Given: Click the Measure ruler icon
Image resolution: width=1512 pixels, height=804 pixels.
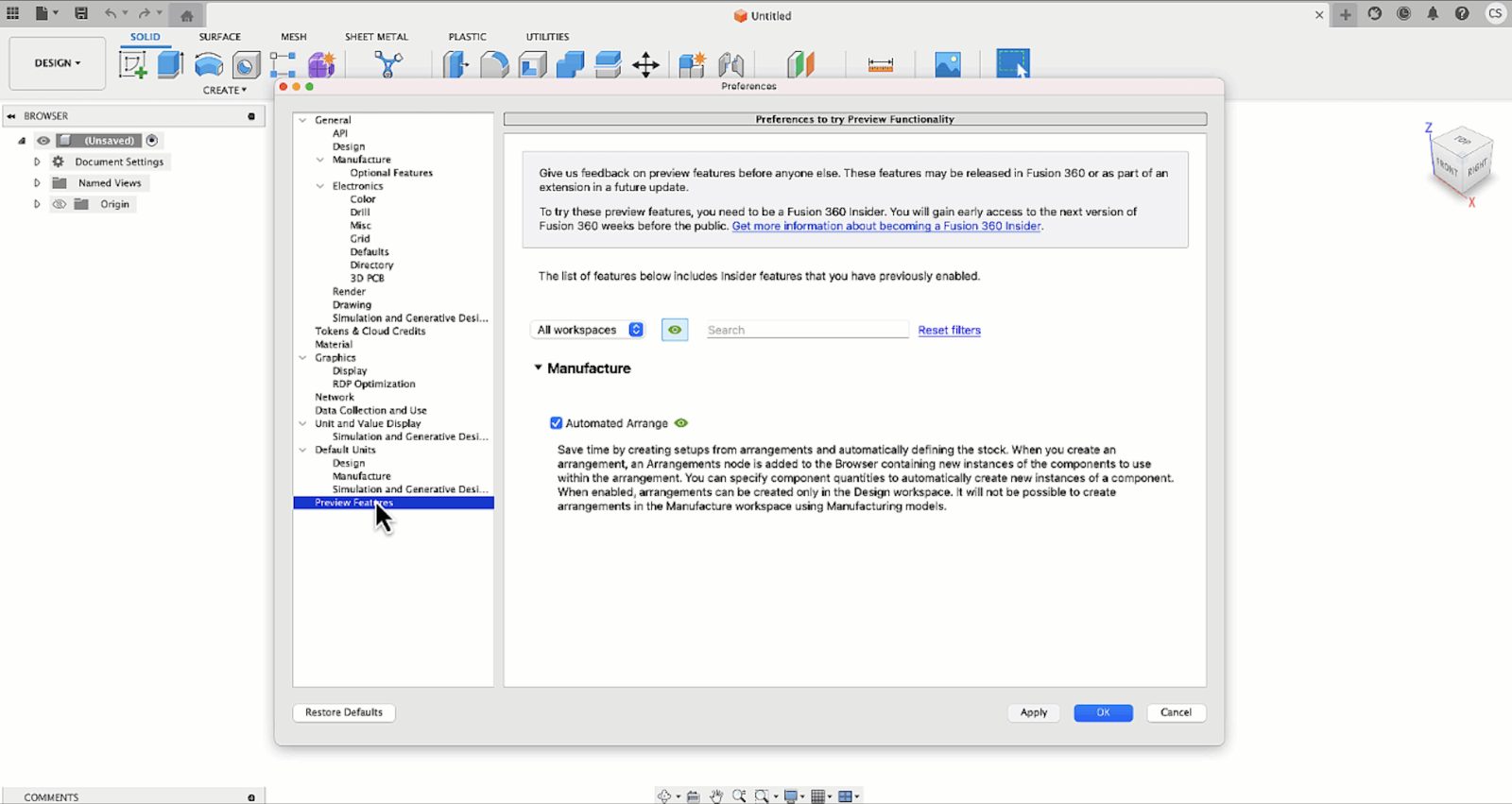Looking at the screenshot, I should tap(880, 64).
